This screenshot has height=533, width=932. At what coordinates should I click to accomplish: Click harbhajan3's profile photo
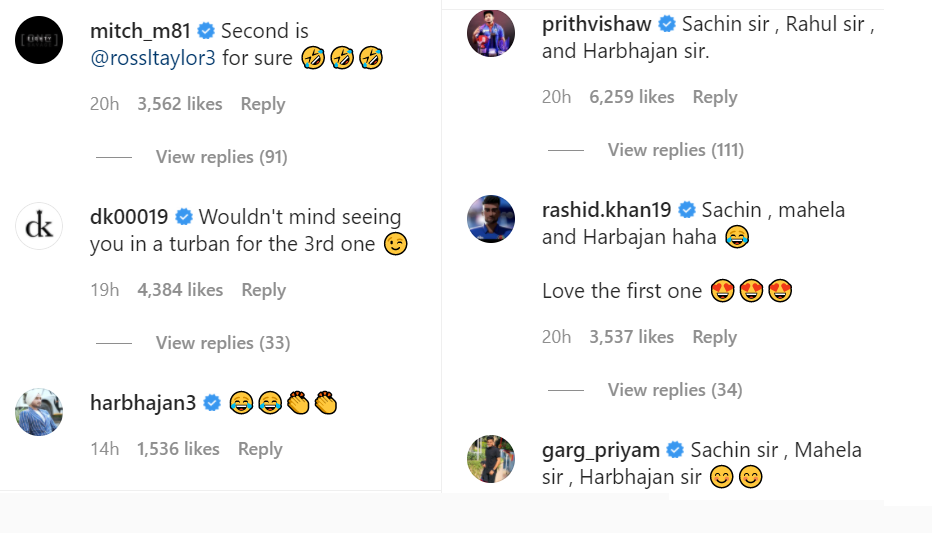click(39, 412)
